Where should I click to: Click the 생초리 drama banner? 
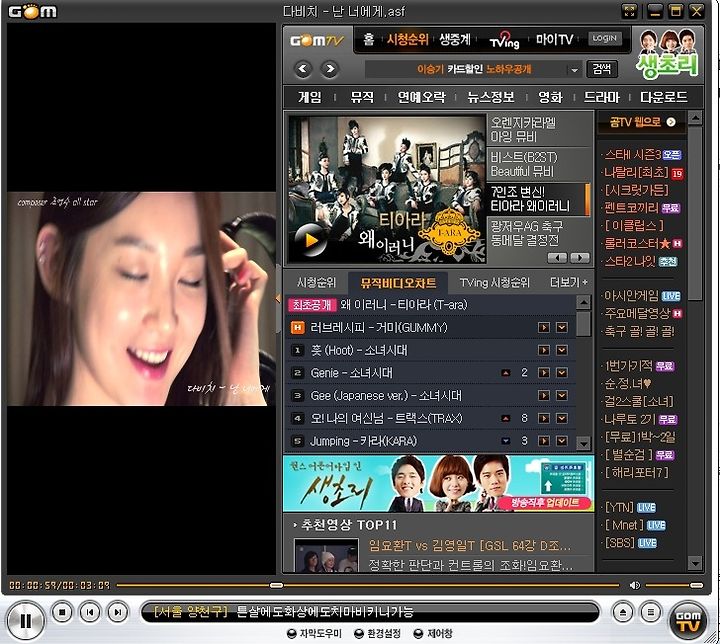pyautogui.click(x=439, y=484)
